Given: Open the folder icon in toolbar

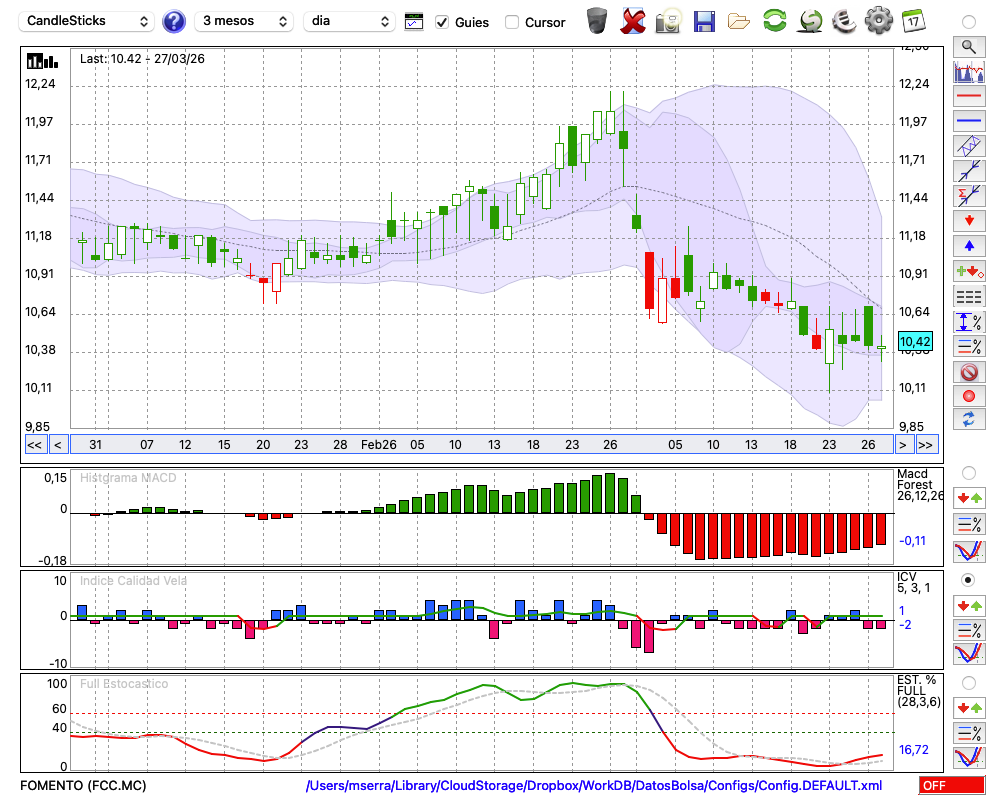Looking at the screenshot, I should 739,22.
